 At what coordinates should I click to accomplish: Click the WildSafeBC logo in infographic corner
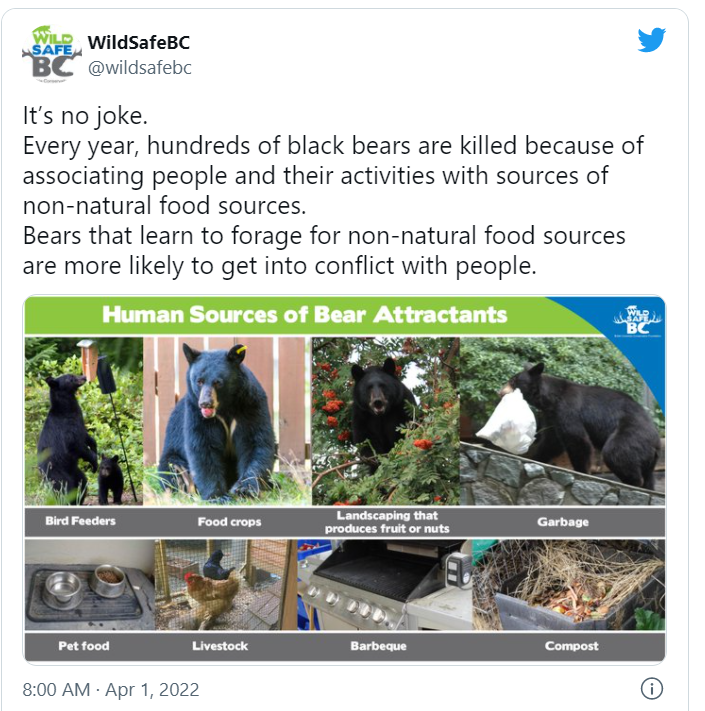[637, 321]
